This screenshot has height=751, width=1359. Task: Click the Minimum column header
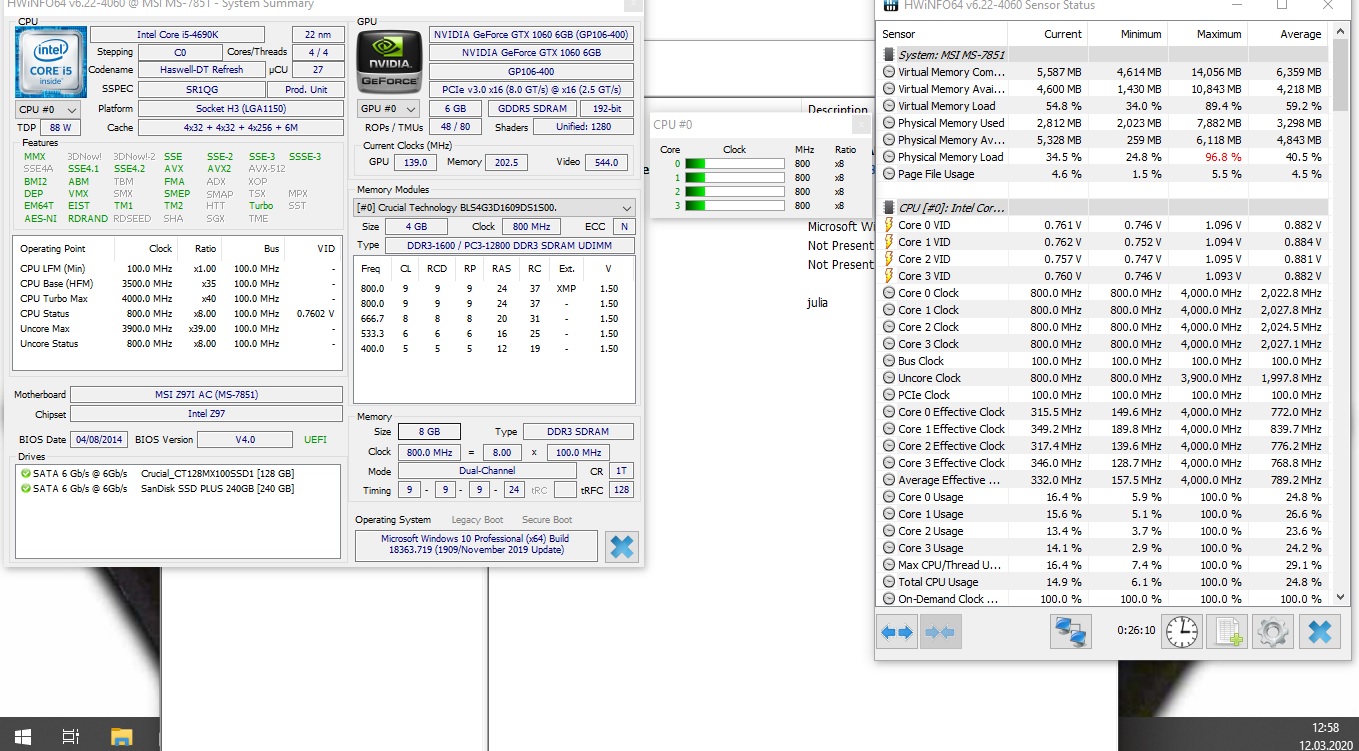pyautogui.click(x=1127, y=34)
